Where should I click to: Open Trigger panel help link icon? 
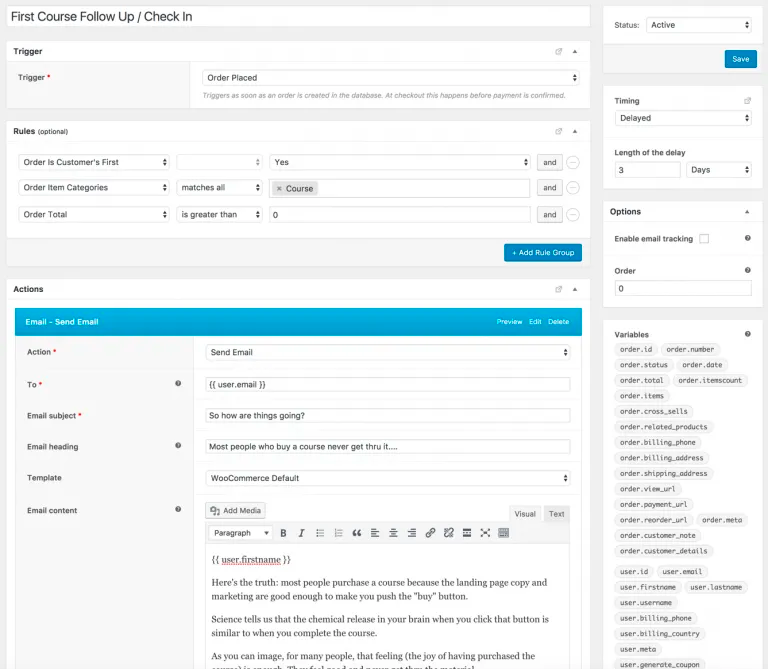coord(558,51)
